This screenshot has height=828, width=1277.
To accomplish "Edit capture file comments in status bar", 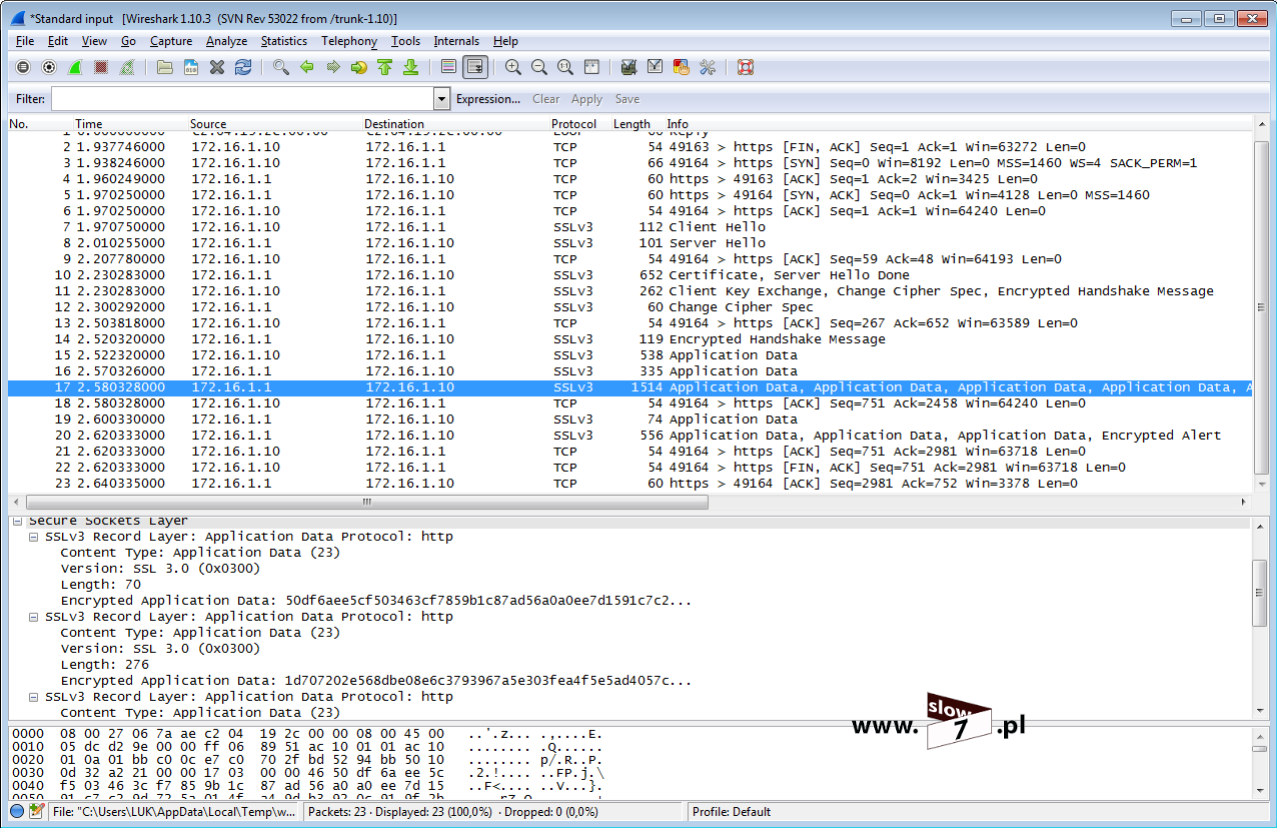I will (36, 811).
